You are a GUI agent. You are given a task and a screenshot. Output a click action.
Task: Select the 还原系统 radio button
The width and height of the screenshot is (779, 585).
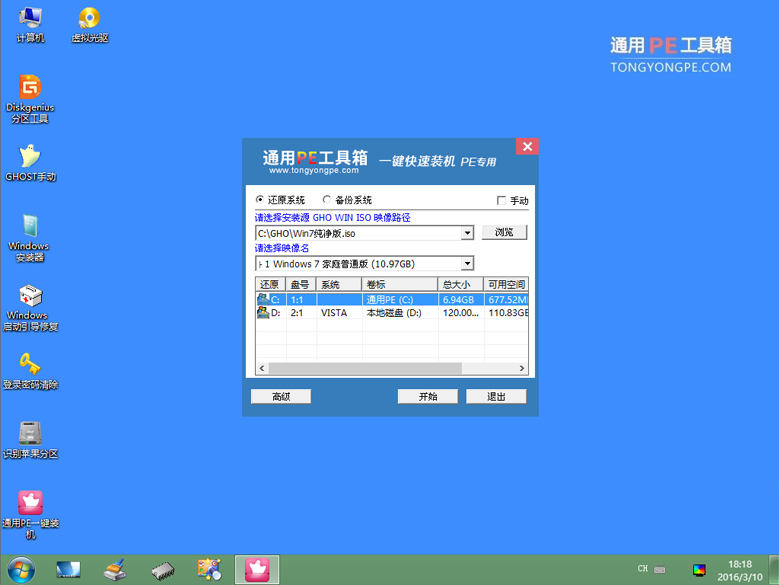261,200
